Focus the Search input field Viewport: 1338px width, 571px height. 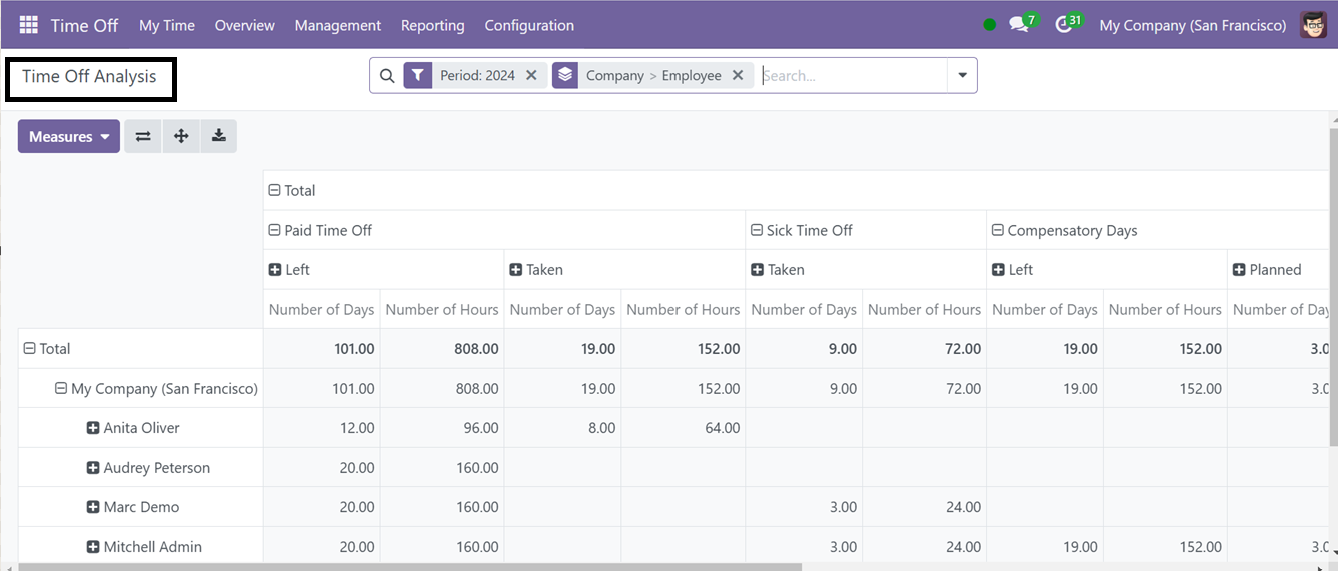[x=852, y=75]
